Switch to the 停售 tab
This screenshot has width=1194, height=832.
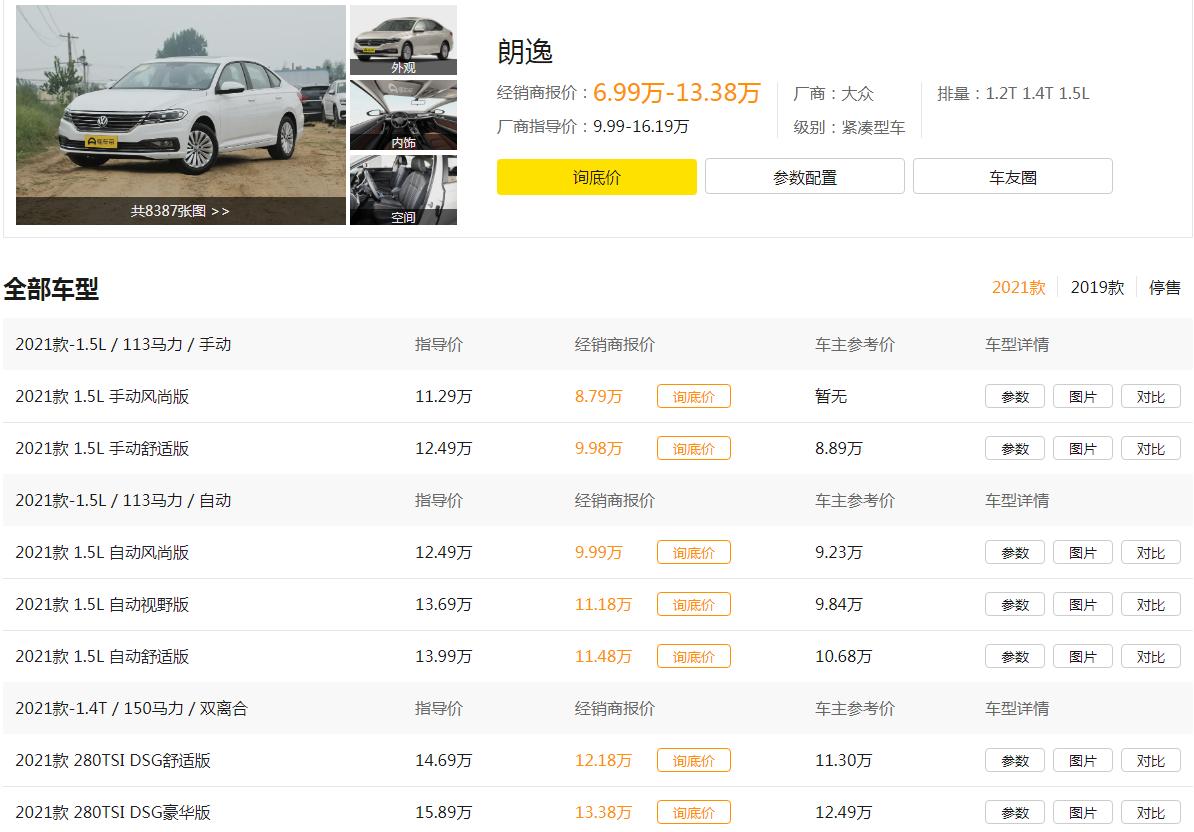(1164, 288)
